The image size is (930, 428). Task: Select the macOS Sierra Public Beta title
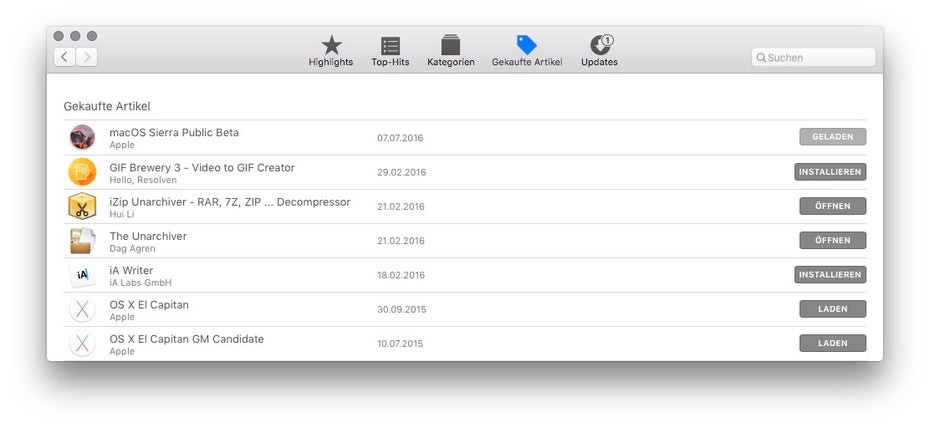pyautogui.click(x=174, y=132)
